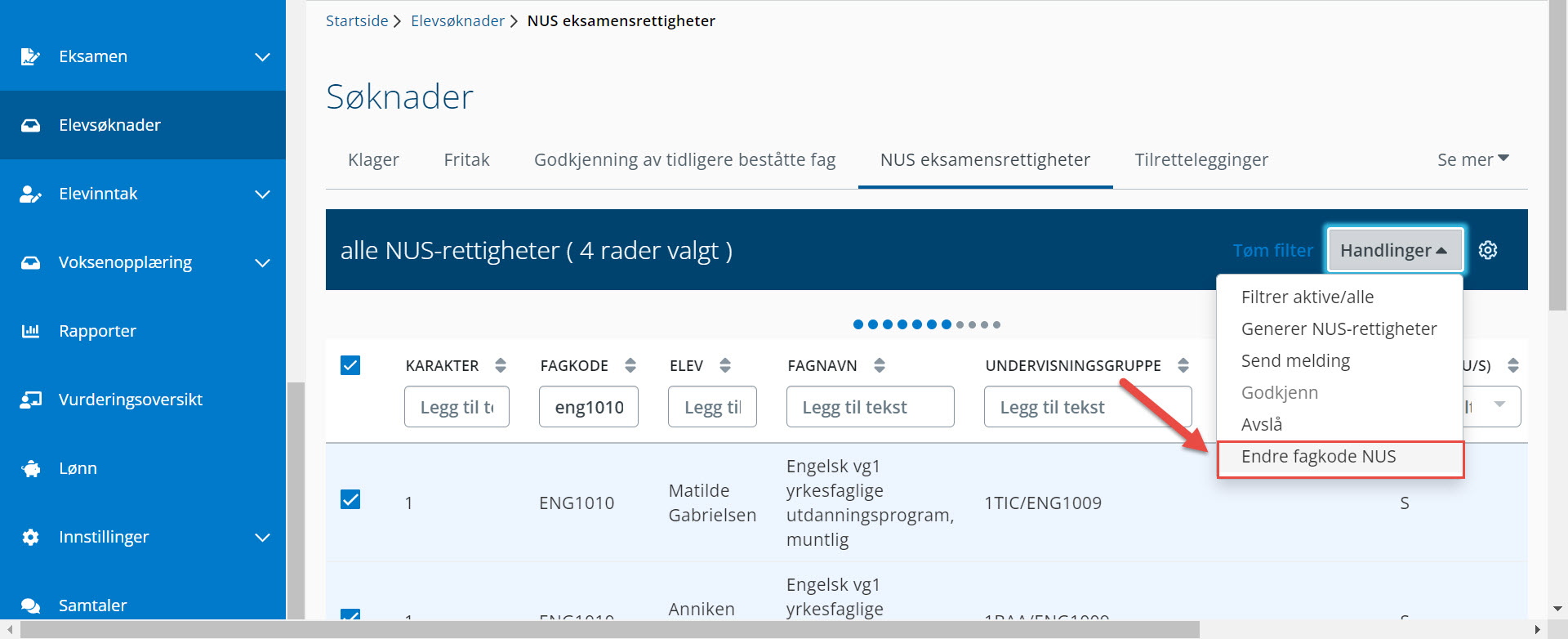This screenshot has height=639, width=1568.
Task: Sort by UNDERVISNINGSGRUPPE column arrows
Action: click(1183, 365)
